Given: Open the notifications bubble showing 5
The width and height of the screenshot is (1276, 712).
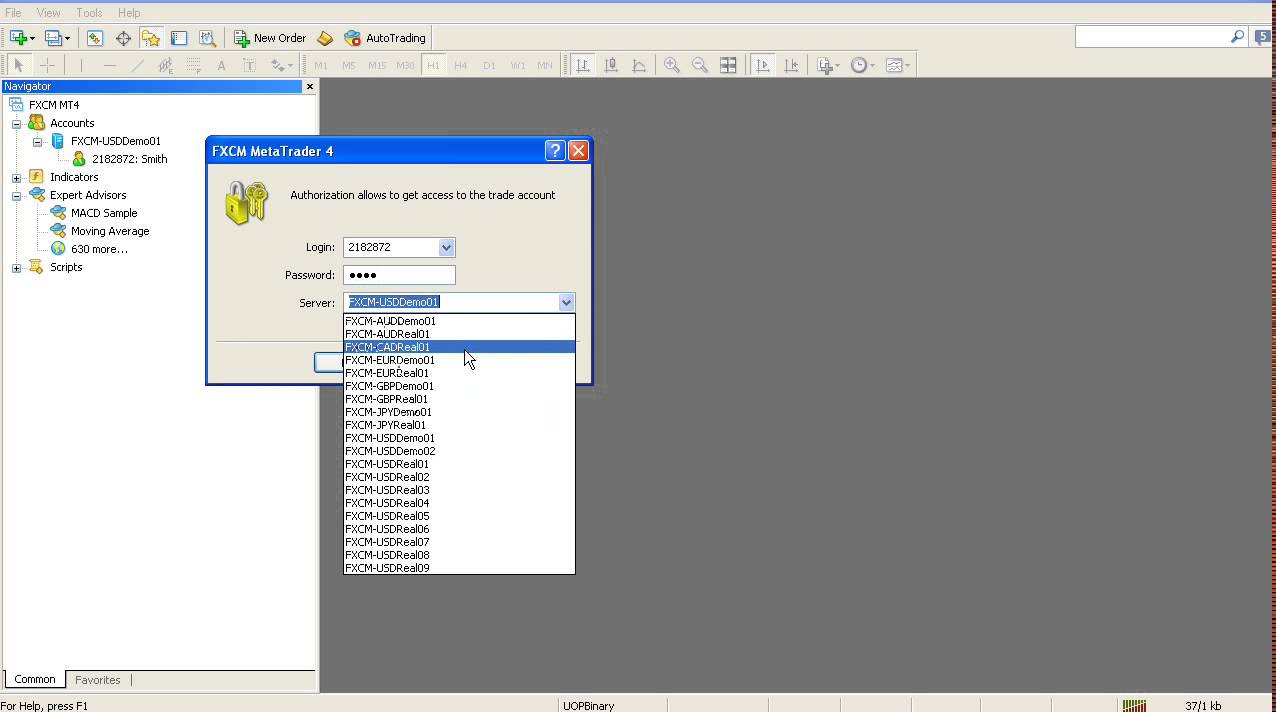Looking at the screenshot, I should [x=1262, y=37].
